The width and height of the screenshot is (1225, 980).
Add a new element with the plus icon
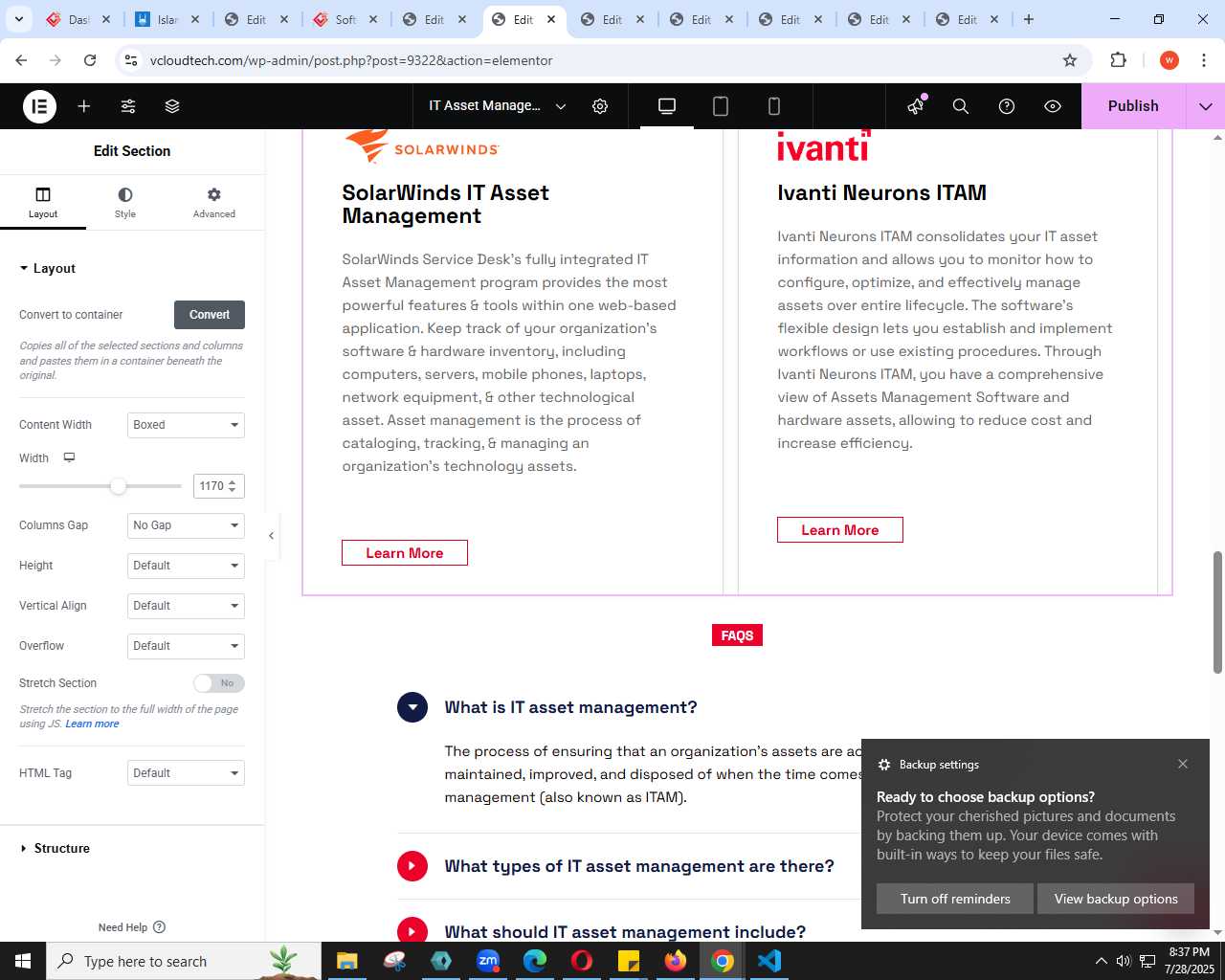(x=84, y=106)
